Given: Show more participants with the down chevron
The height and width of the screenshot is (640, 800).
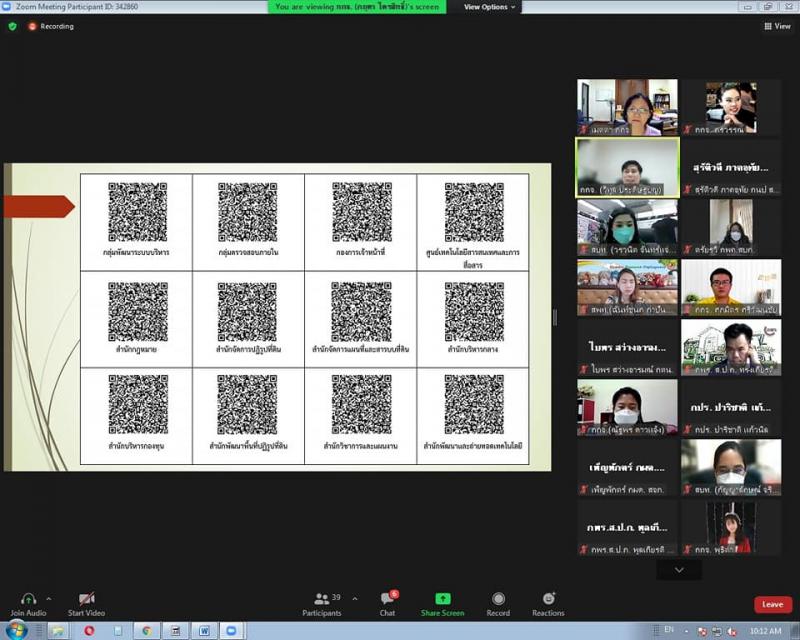Looking at the screenshot, I should [679, 570].
